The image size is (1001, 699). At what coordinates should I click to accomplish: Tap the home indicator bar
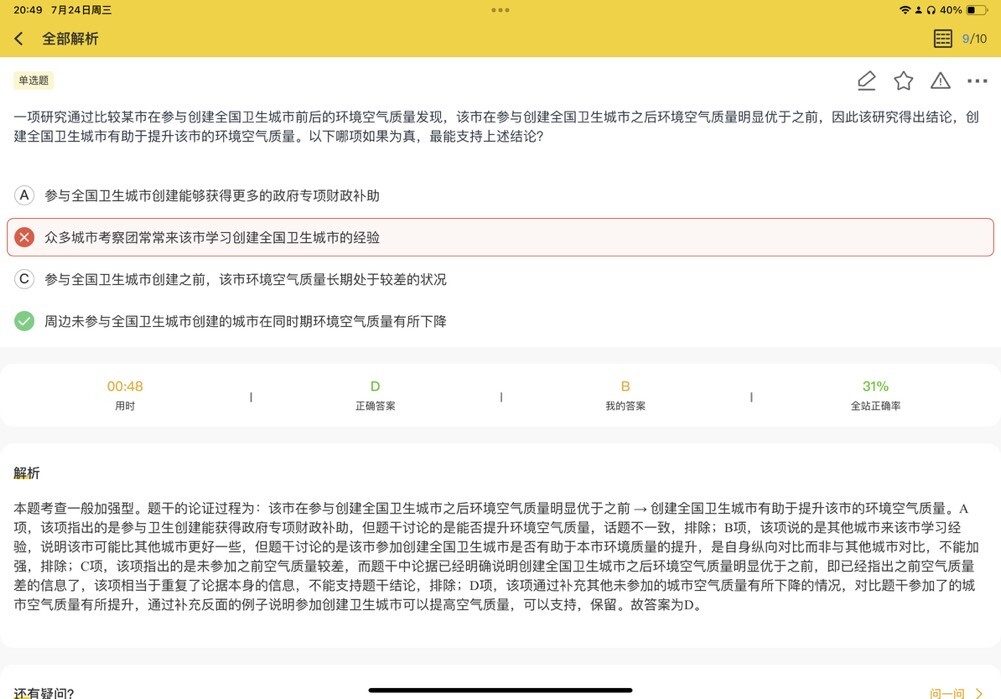500,690
